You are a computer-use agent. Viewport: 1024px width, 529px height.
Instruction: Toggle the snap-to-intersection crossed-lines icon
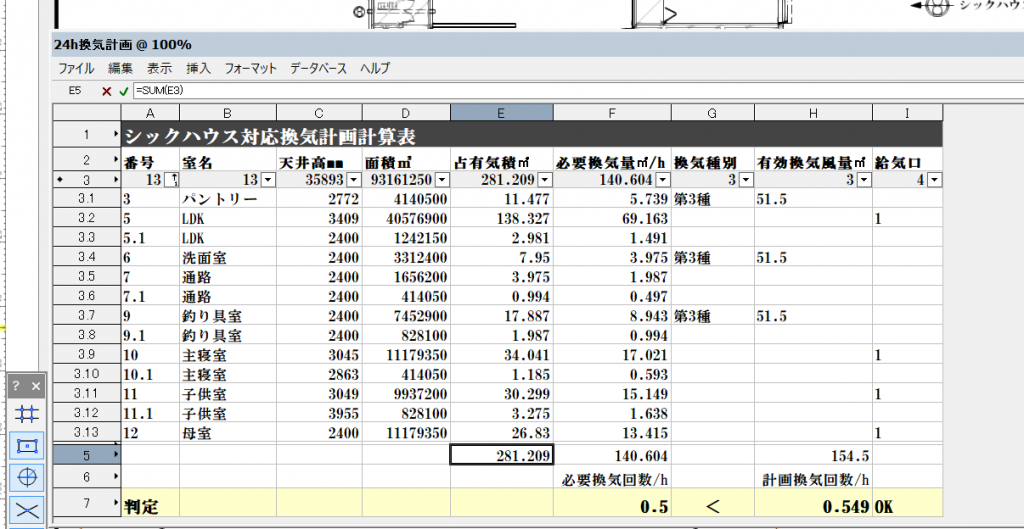point(27,508)
